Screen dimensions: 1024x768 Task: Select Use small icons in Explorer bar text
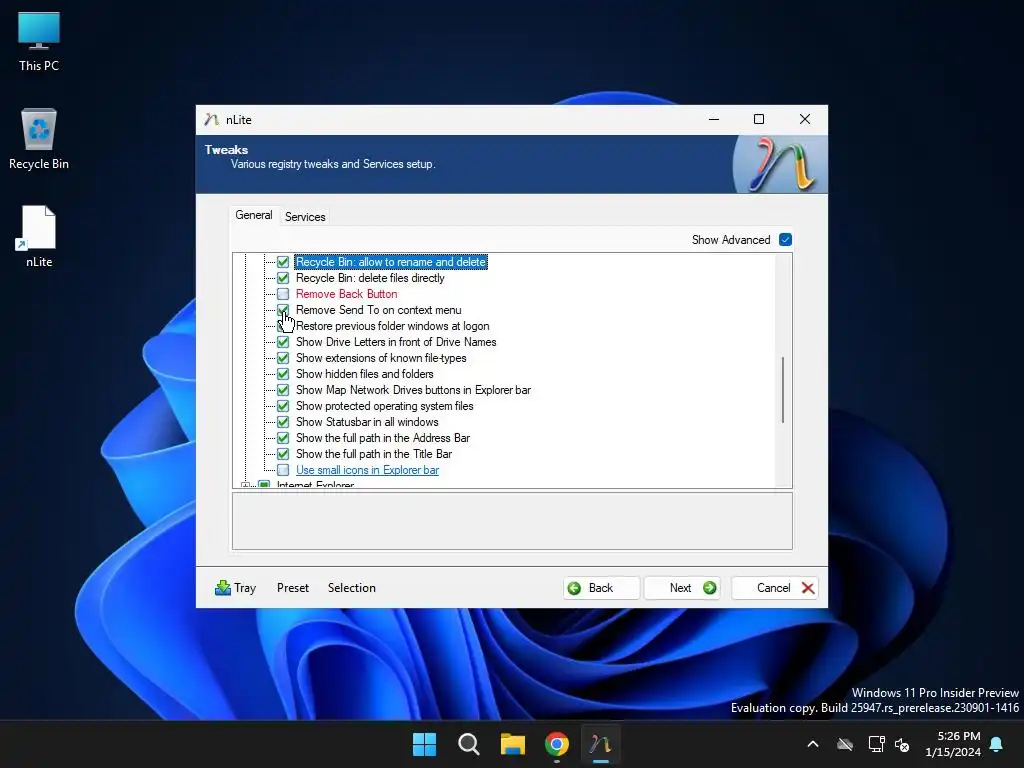click(x=367, y=470)
